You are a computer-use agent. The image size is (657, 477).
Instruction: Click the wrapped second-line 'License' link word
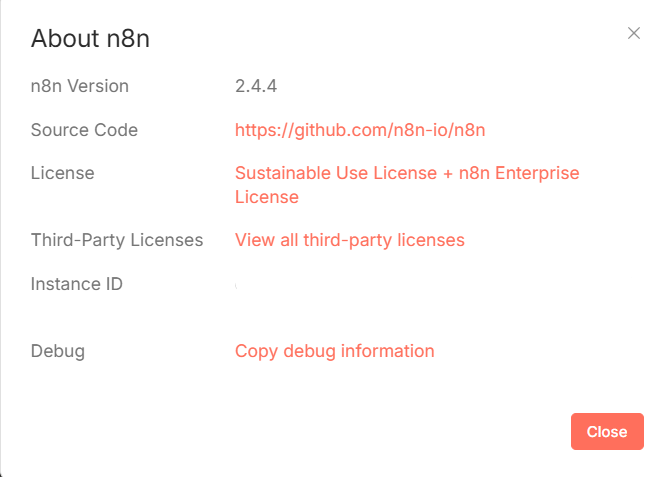(266, 197)
